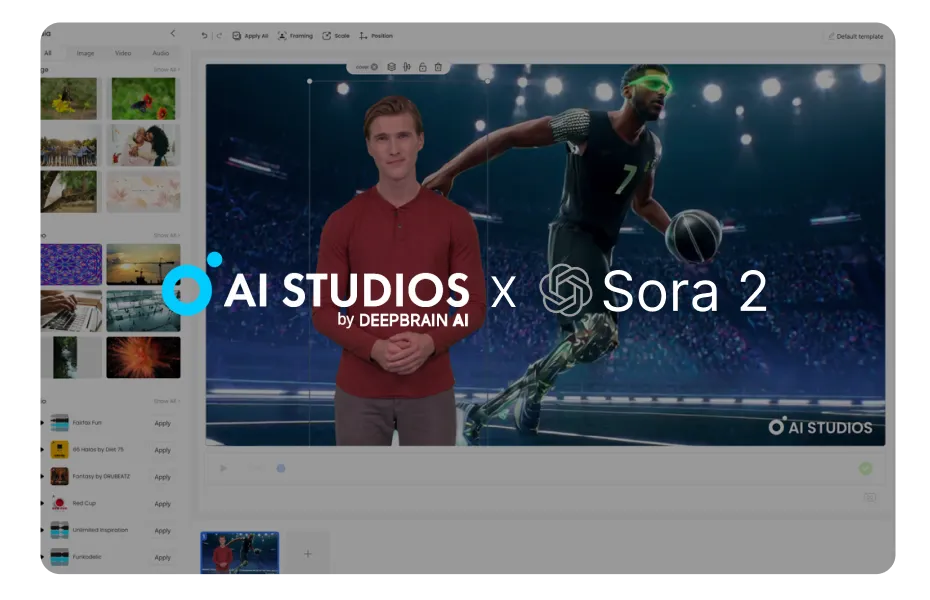Switch to the All media tab

(x=48, y=53)
